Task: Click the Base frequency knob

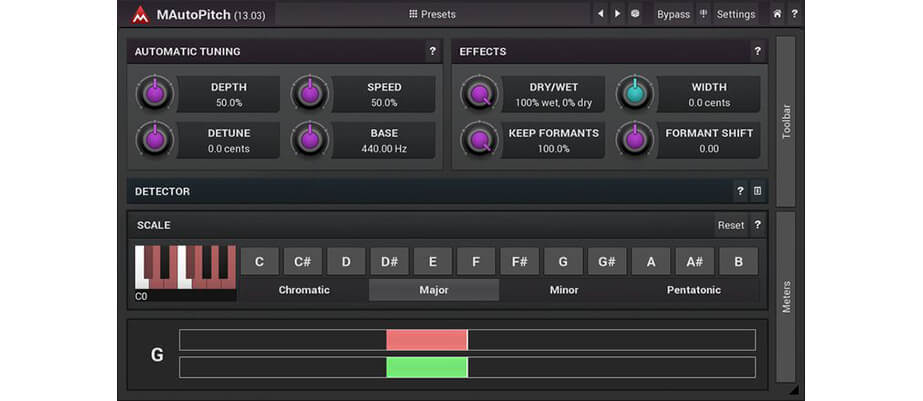Action: (x=310, y=140)
